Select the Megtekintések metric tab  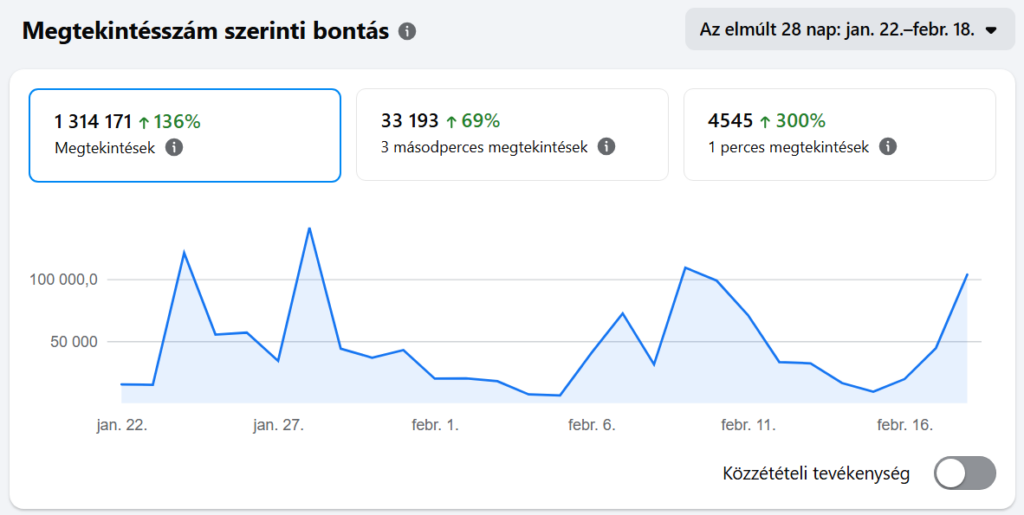(184, 135)
